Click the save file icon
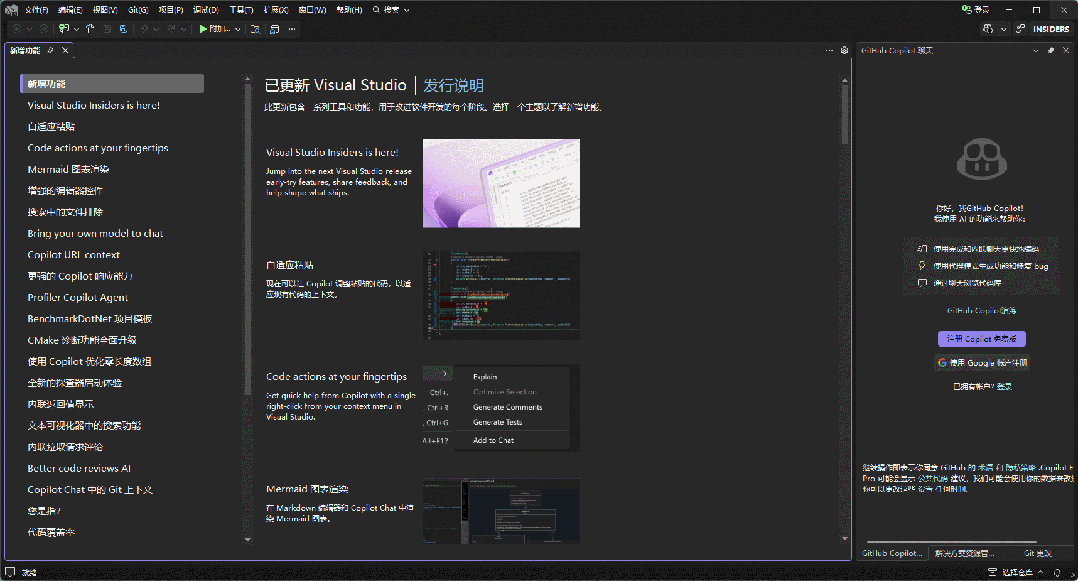The height and width of the screenshot is (581, 1078). pos(107,29)
